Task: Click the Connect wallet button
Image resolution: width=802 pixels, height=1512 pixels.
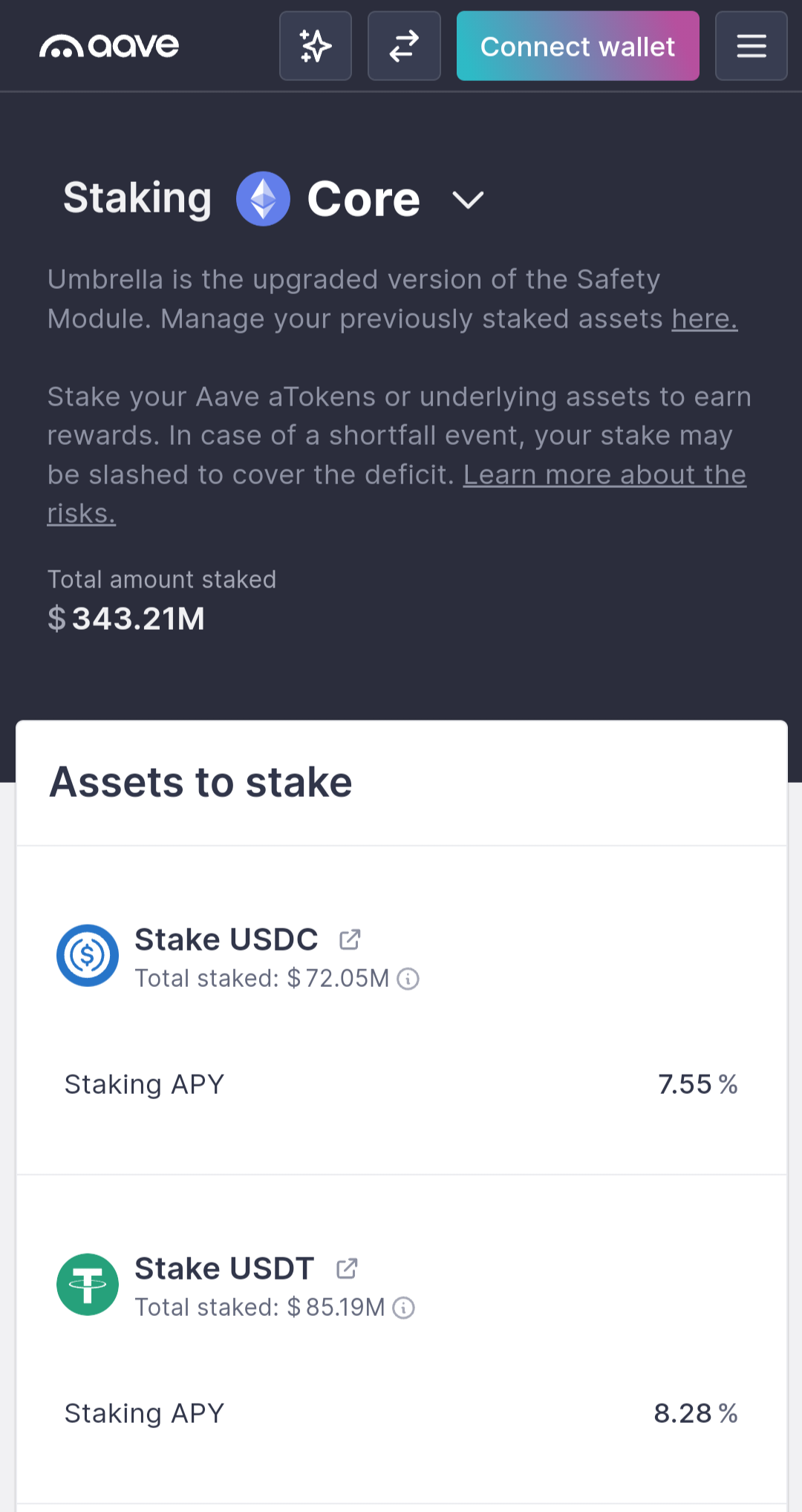Action: tap(578, 46)
